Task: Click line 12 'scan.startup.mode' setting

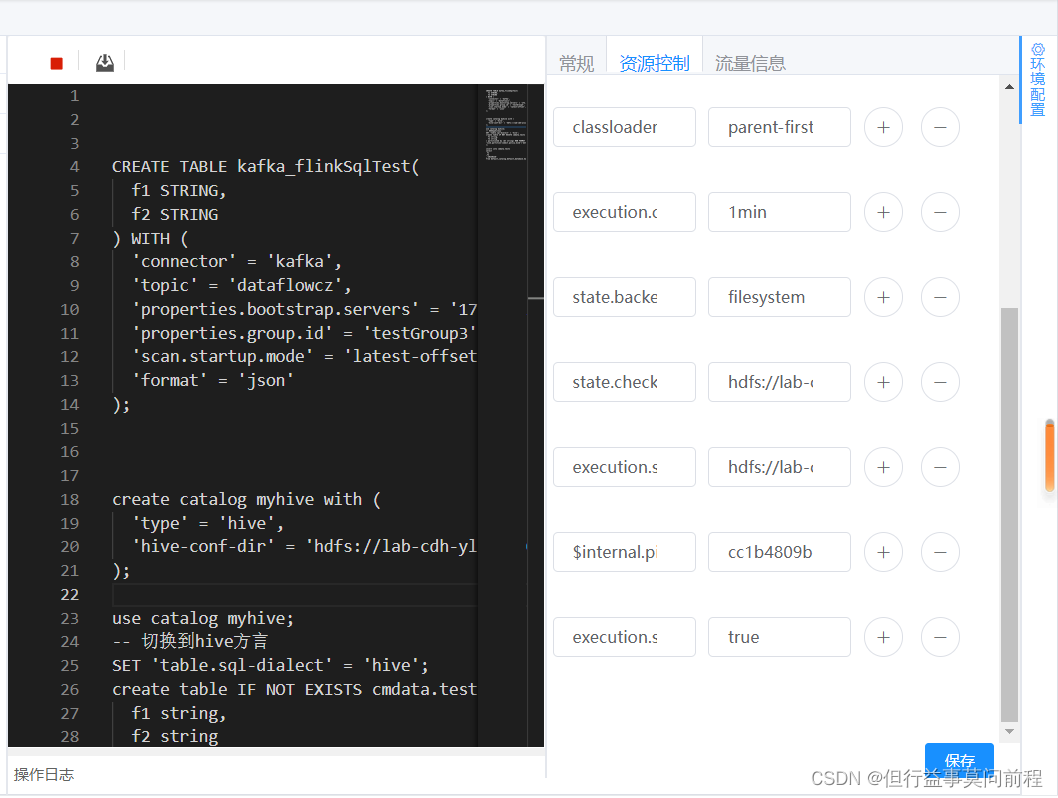Action: [304, 356]
